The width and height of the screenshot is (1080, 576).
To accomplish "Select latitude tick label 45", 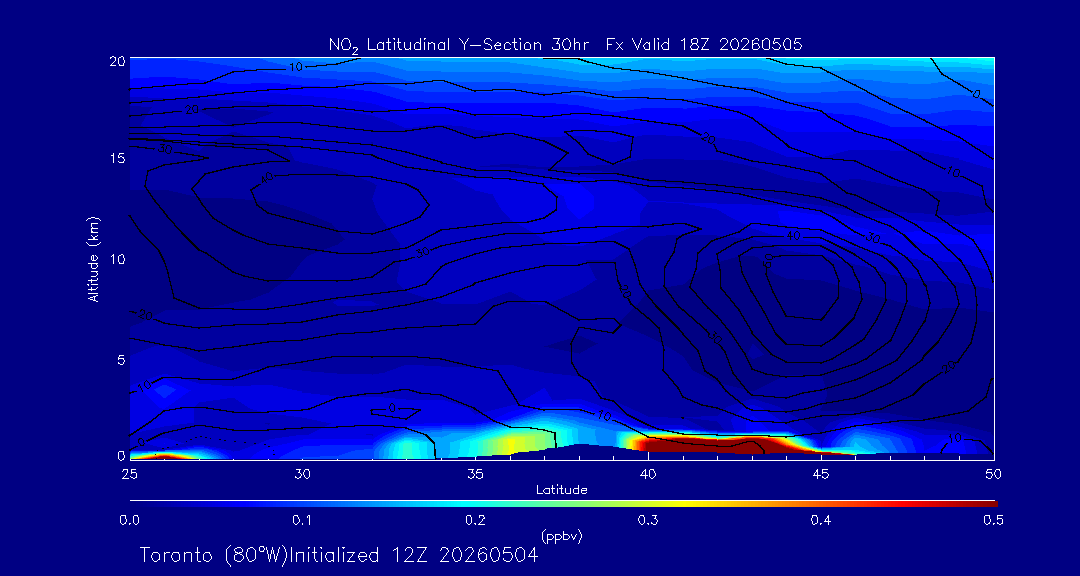I will pos(820,474).
